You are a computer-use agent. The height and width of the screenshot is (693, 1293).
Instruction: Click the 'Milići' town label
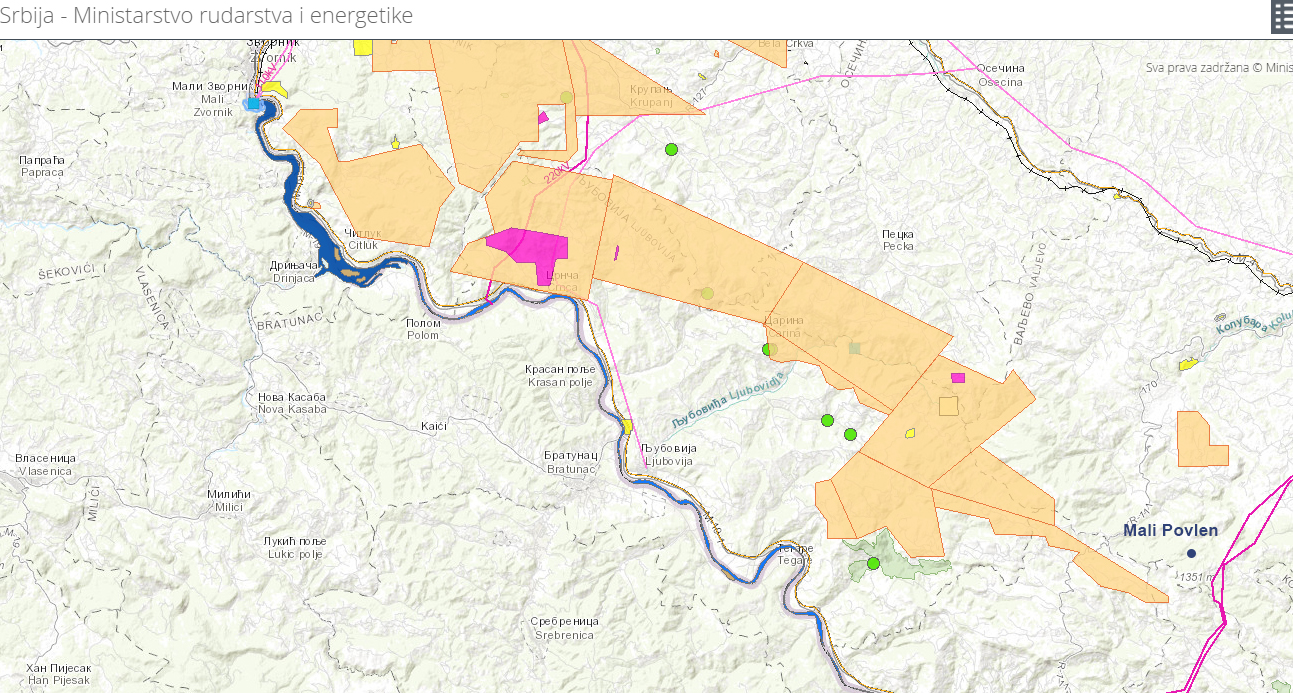click(x=228, y=501)
